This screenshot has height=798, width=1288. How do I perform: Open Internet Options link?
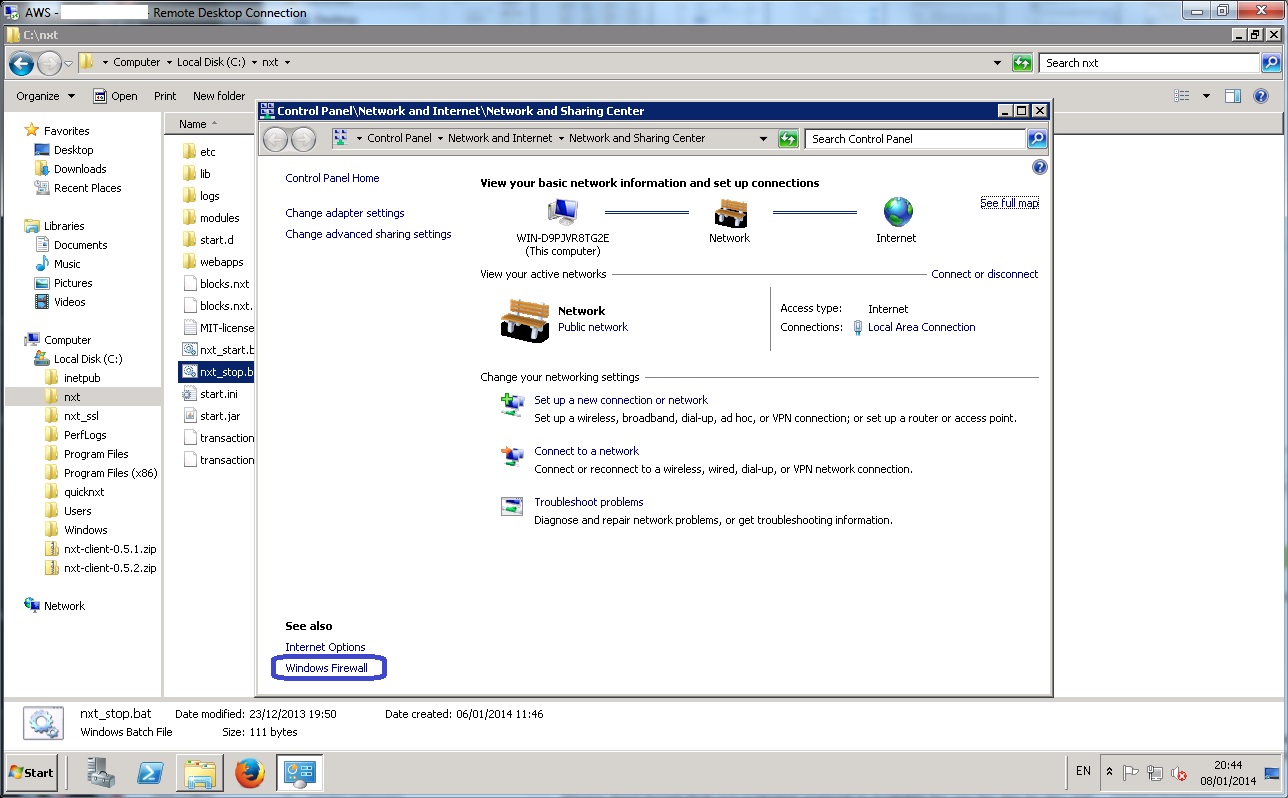click(325, 647)
